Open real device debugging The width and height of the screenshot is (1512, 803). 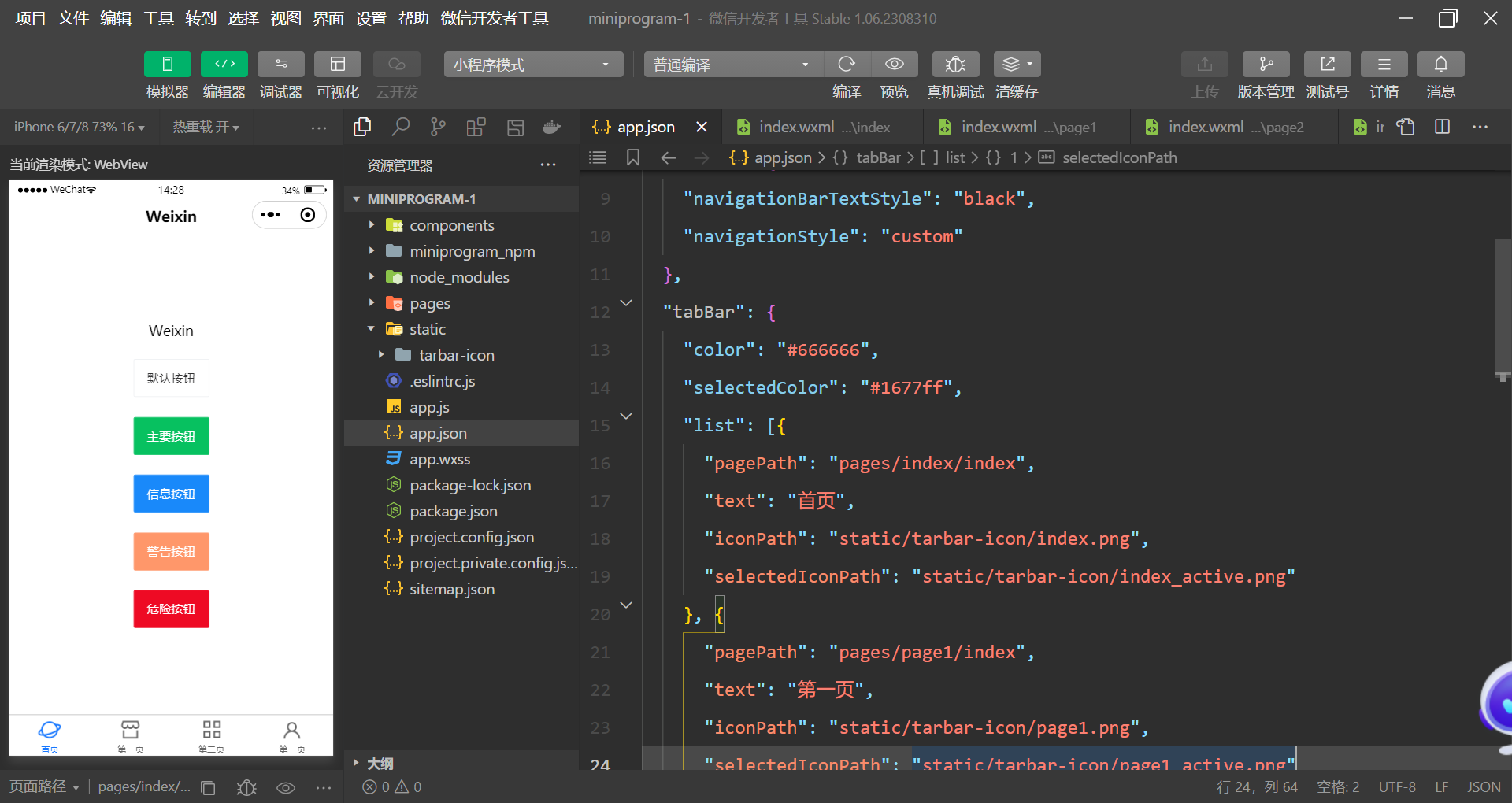tap(955, 65)
